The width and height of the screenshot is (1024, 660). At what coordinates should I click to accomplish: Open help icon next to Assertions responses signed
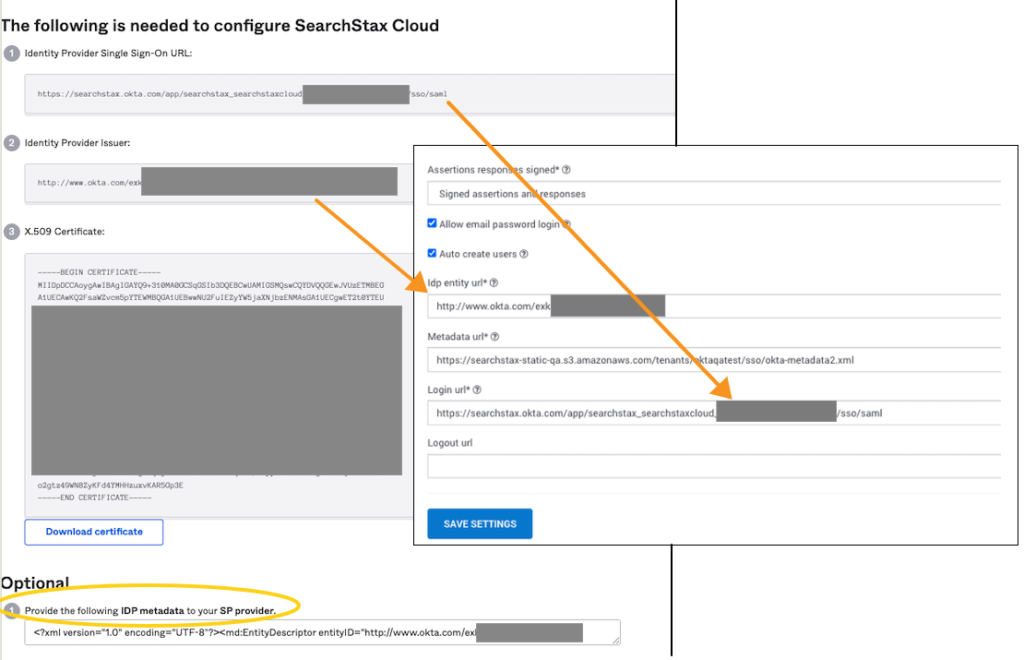point(566,170)
